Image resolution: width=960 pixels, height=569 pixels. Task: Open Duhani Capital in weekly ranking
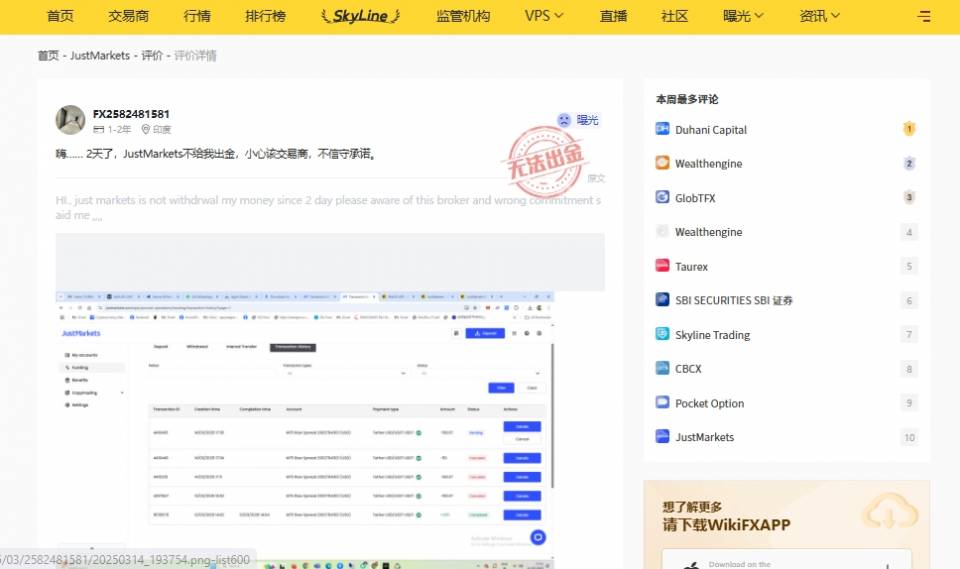coord(711,130)
